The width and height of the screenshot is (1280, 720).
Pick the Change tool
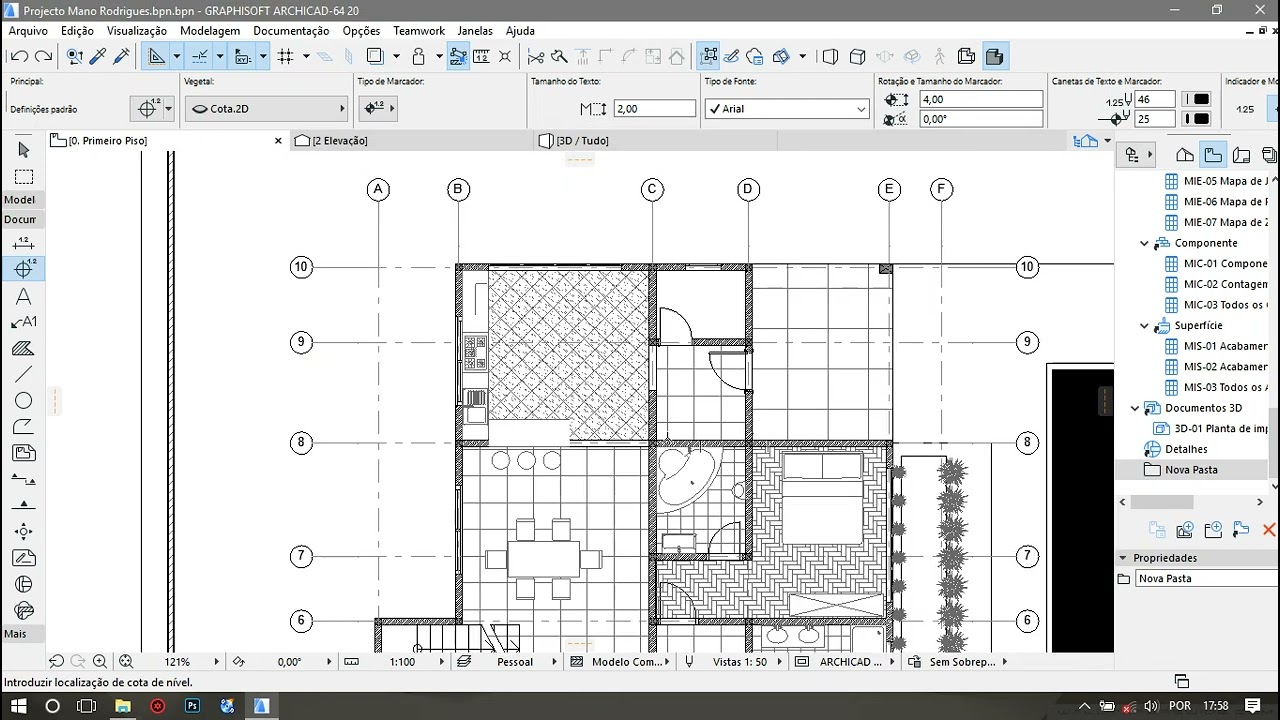tap(24, 610)
